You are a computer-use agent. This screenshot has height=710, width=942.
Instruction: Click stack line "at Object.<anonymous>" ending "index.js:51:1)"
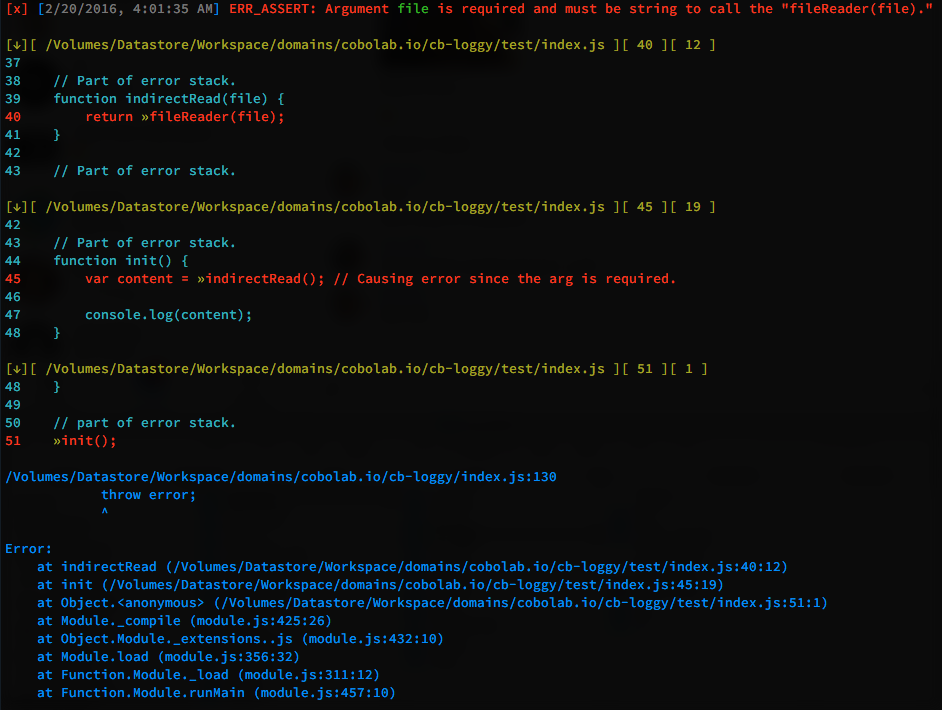point(433,604)
